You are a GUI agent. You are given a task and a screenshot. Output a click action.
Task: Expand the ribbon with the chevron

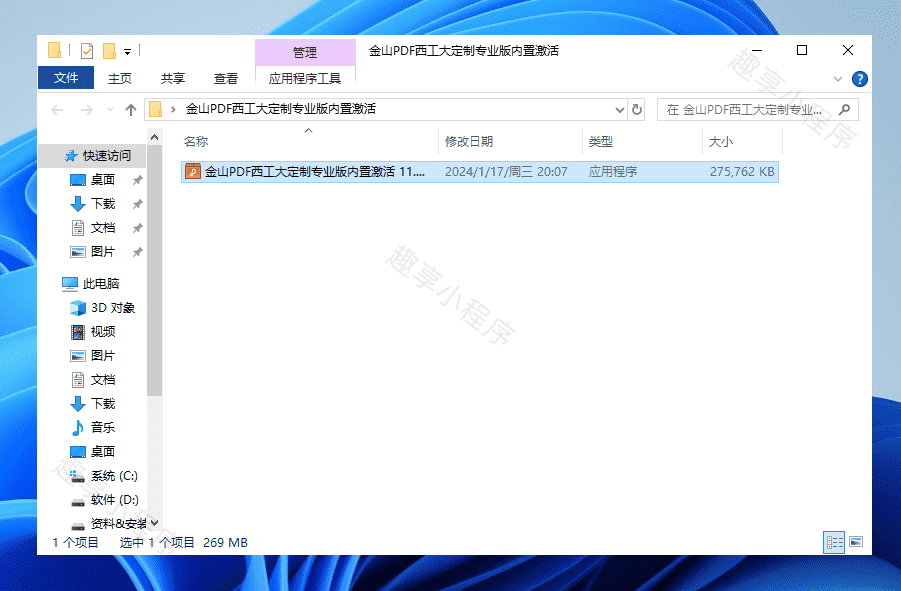click(x=838, y=79)
